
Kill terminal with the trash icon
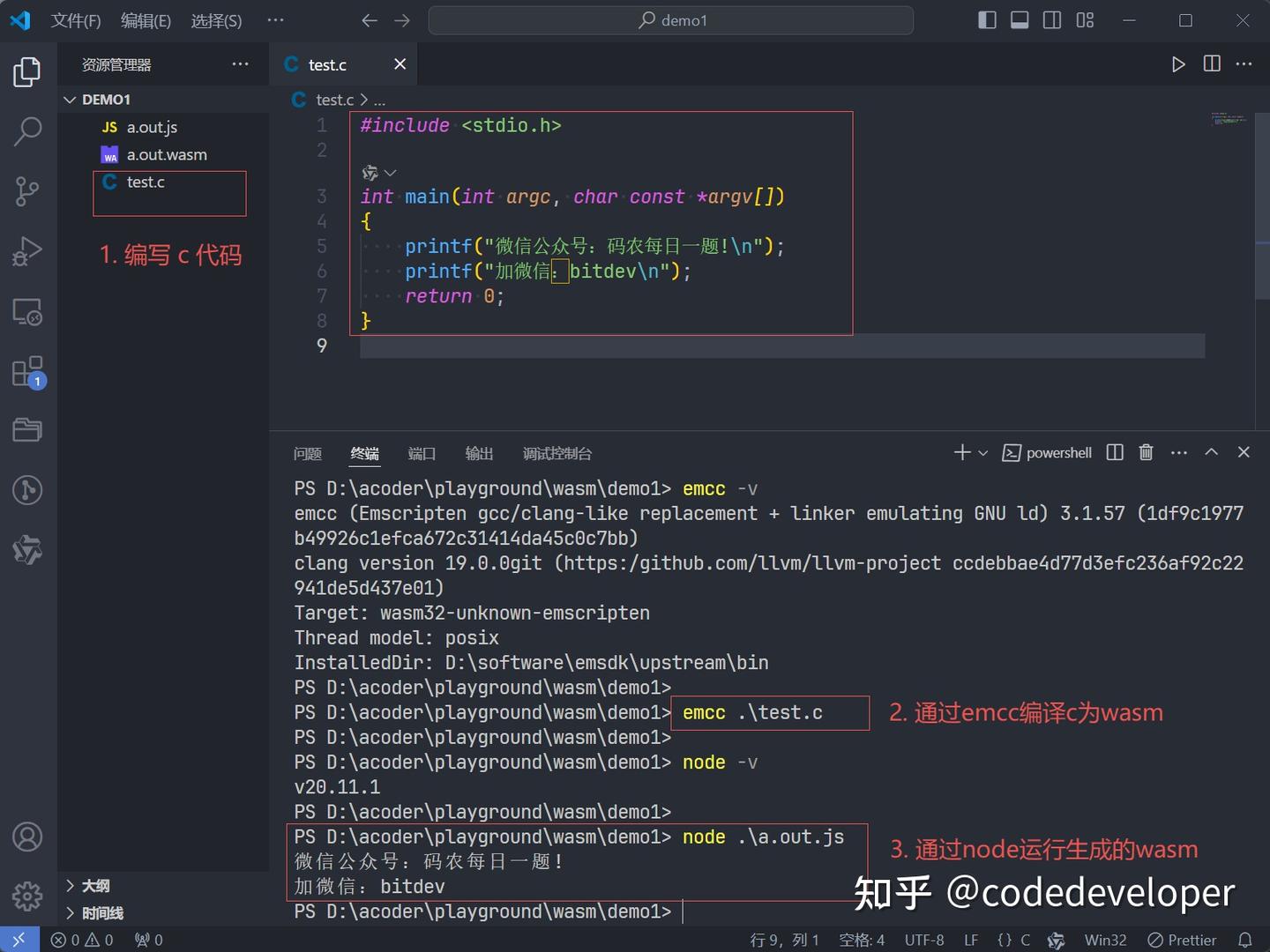click(1146, 452)
